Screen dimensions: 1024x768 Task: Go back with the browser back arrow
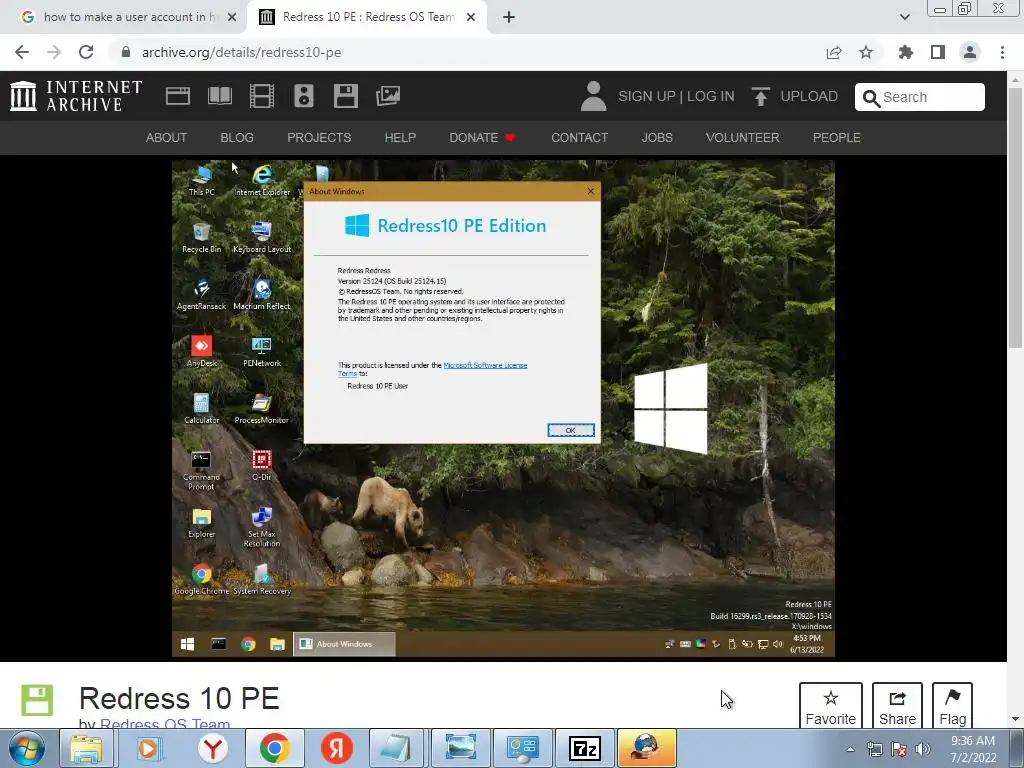tap(22, 52)
